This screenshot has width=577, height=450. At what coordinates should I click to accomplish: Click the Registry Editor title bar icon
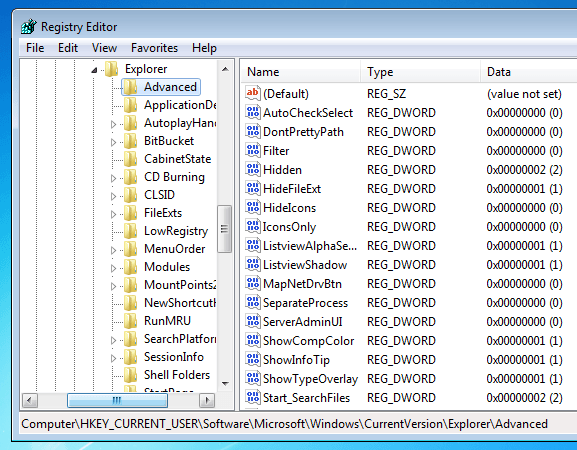point(29,26)
